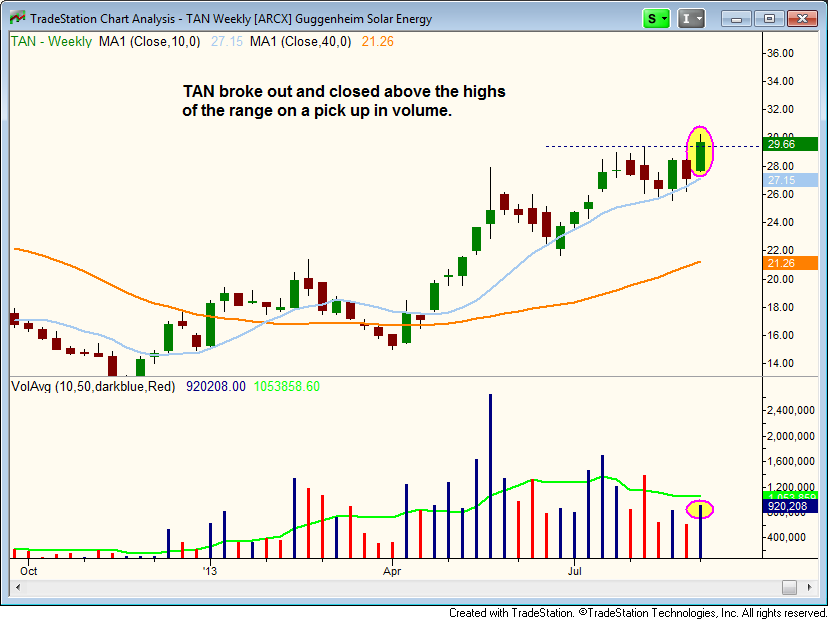This screenshot has width=828, height=619.
Task: Click the '13 date axis label
Action: (x=210, y=571)
